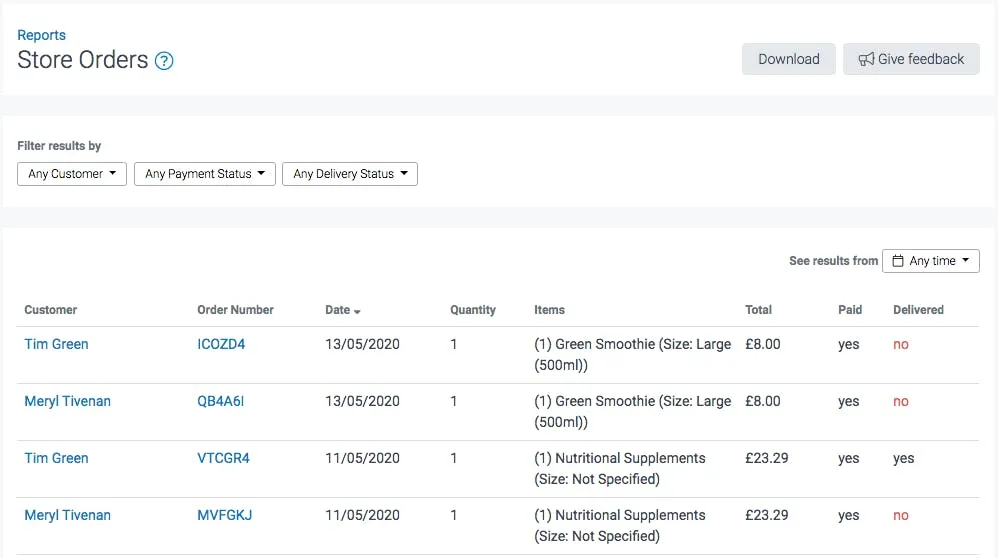Click delivered status 'no' for order ICOZD4
Image resolution: width=998 pixels, height=558 pixels.
[901, 344]
